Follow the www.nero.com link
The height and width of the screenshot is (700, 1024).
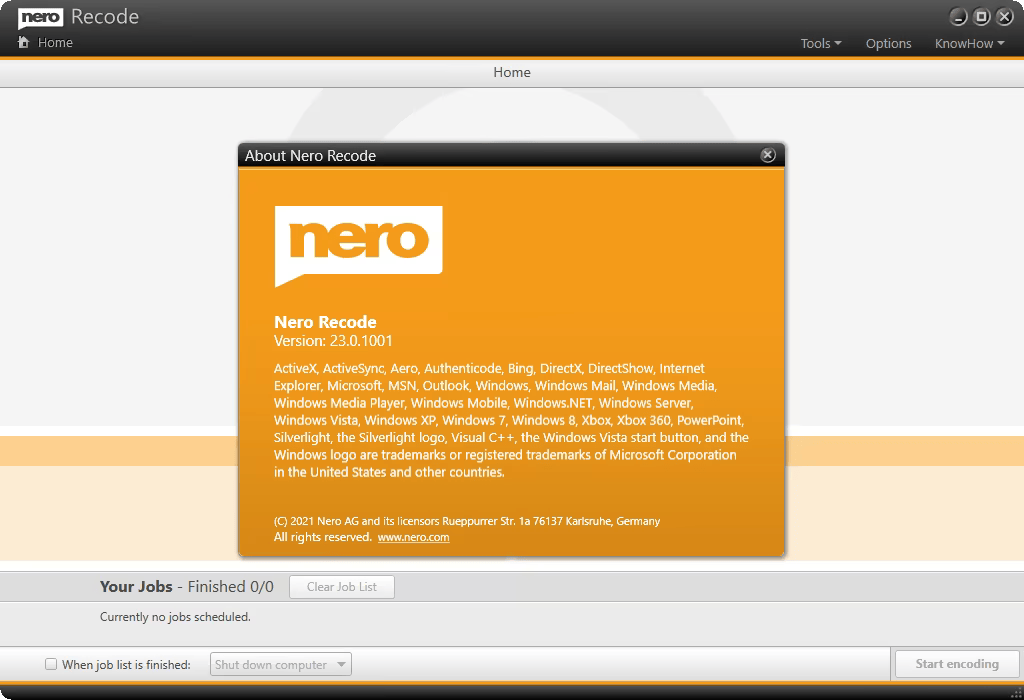tap(413, 537)
